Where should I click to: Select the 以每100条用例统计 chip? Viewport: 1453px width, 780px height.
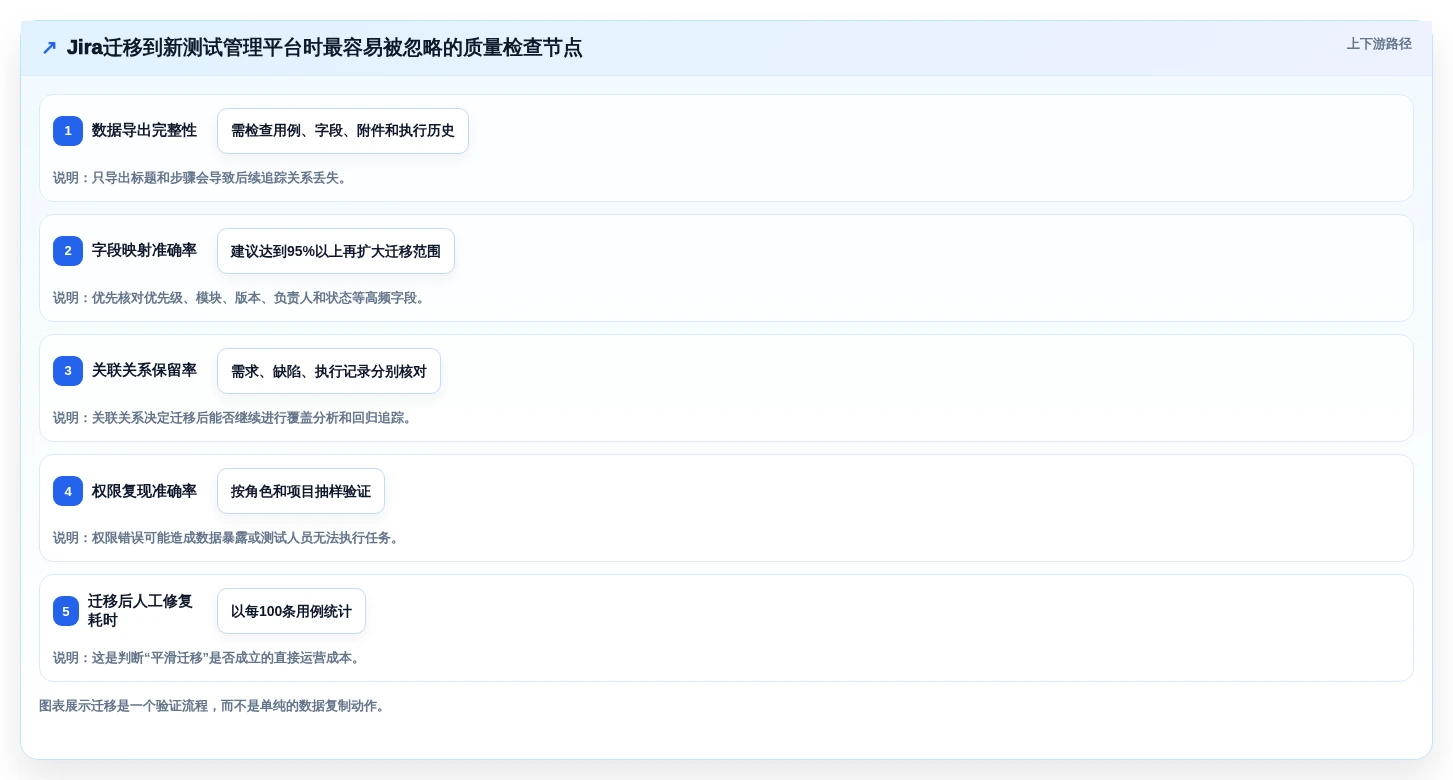(291, 611)
